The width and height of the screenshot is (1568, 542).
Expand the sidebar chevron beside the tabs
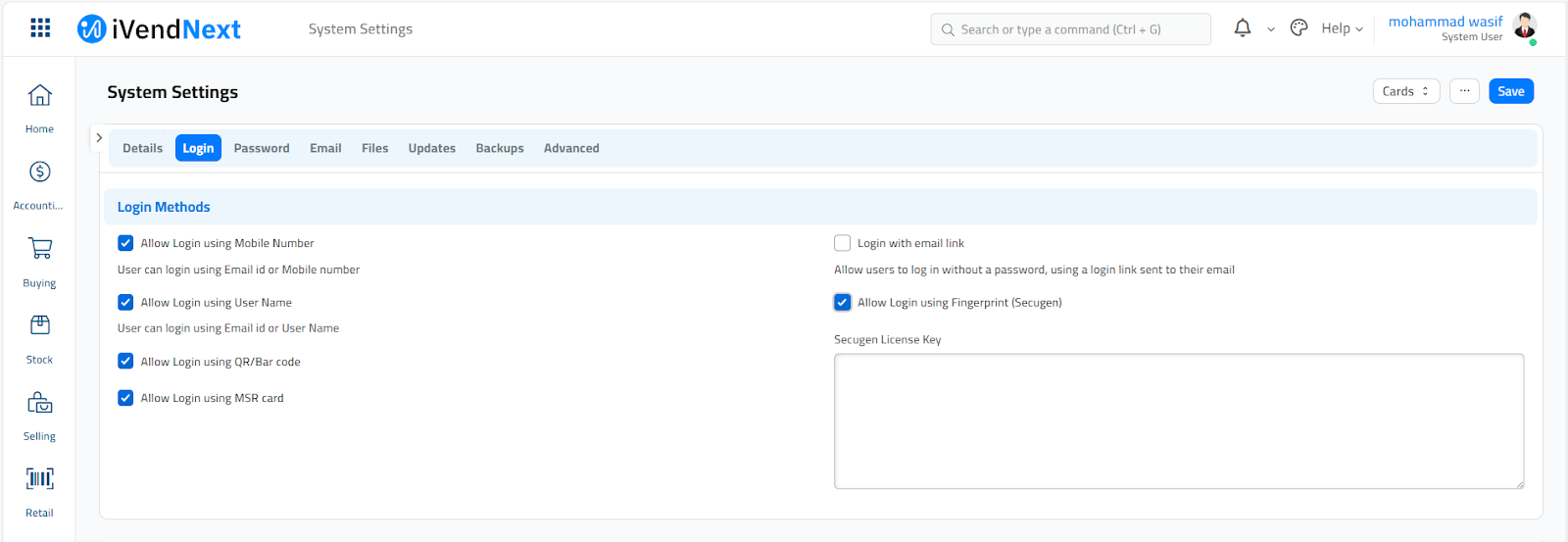[99, 138]
